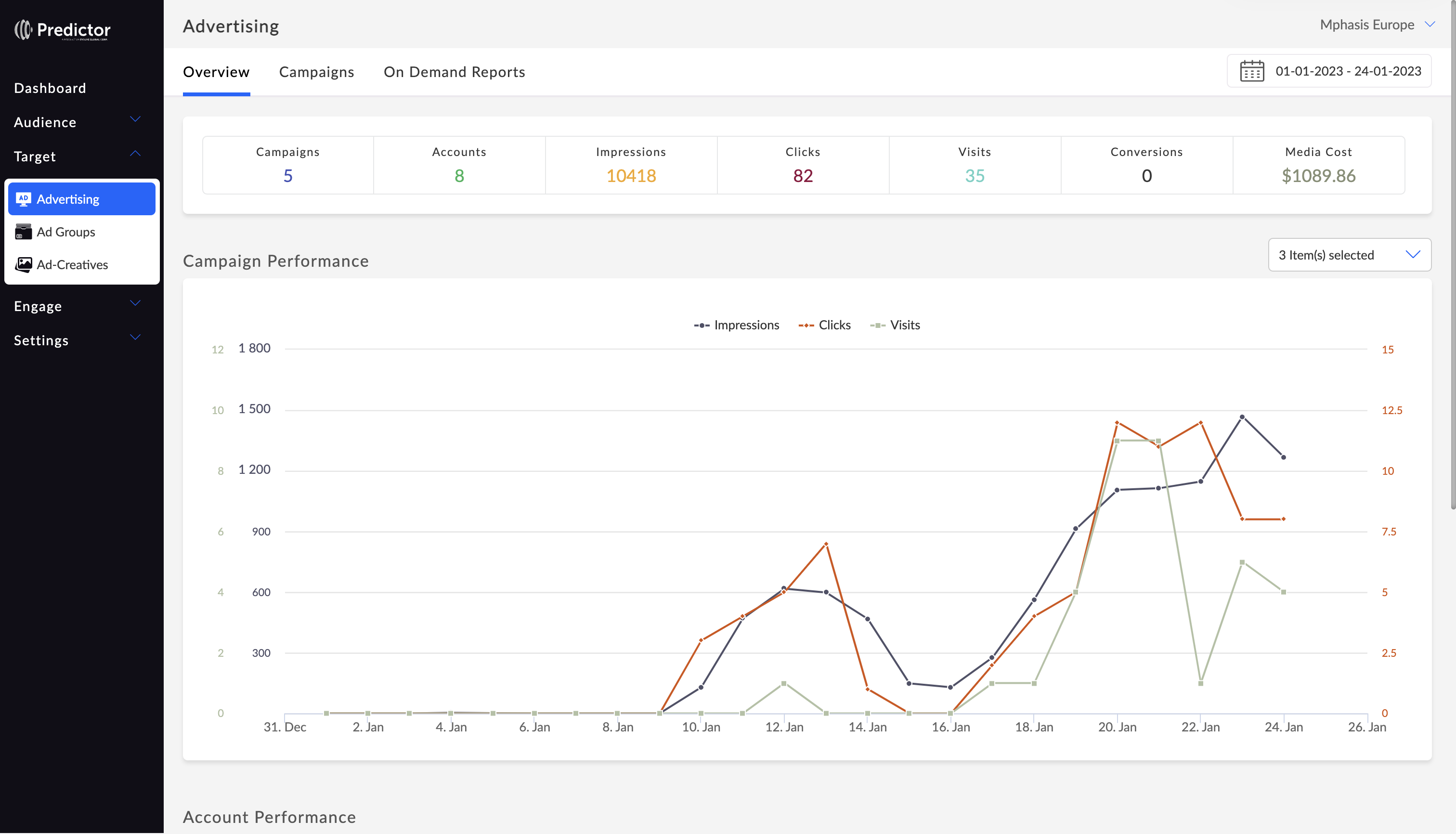This screenshot has height=834, width=1456.
Task: Switch to On Demand Reports tab
Action: 454,72
